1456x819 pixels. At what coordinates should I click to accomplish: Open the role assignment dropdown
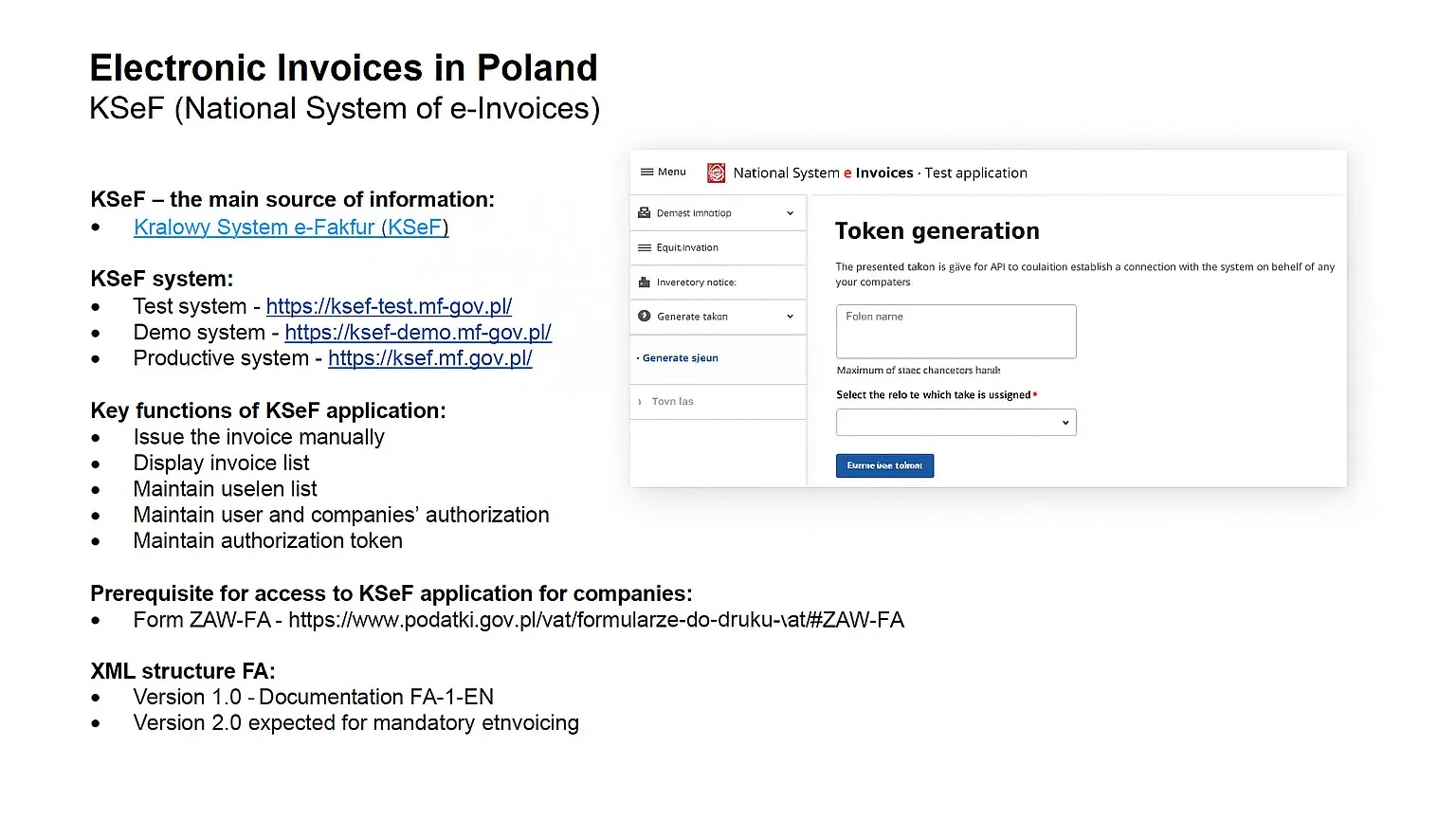(955, 422)
